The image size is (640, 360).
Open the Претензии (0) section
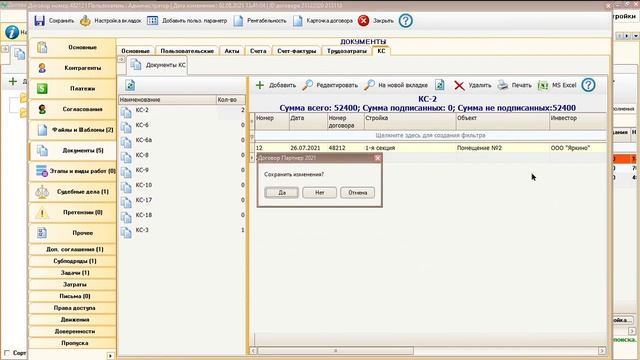[73, 212]
